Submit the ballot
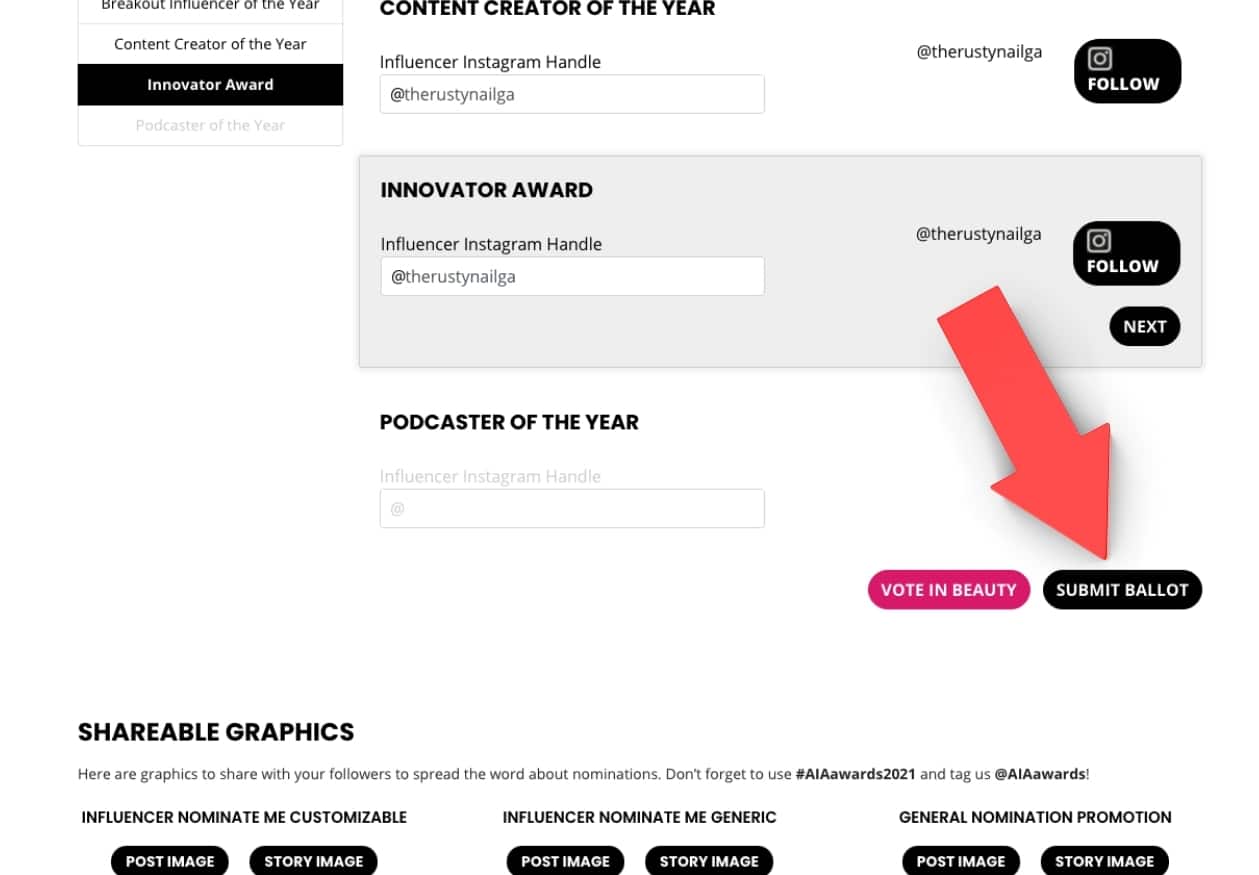Image resolution: width=1259 pixels, height=875 pixels. [x=1122, y=590]
